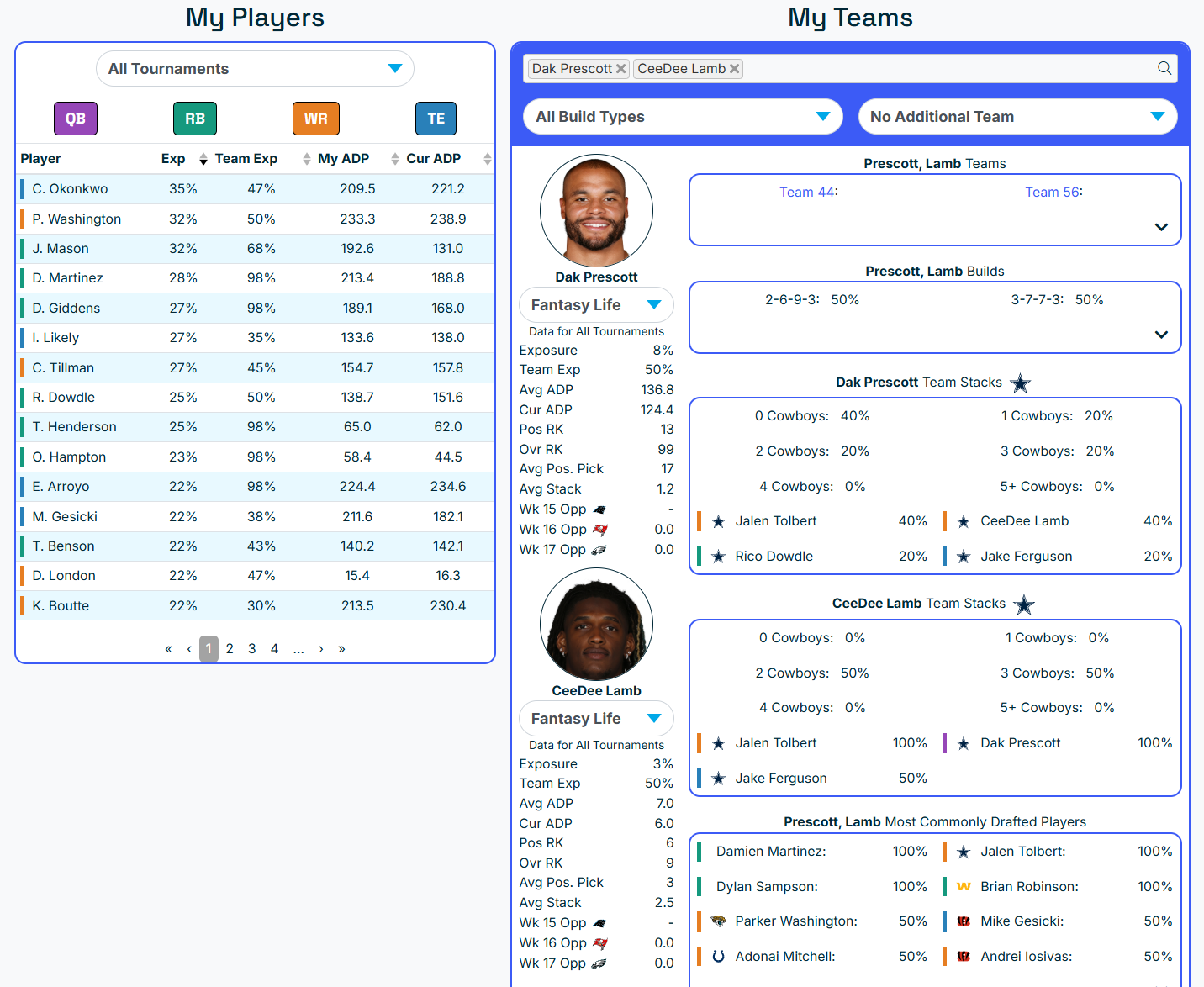
Task: Click Cowboys star beside Dak Prescott Team Stacks
Action: (1020, 383)
